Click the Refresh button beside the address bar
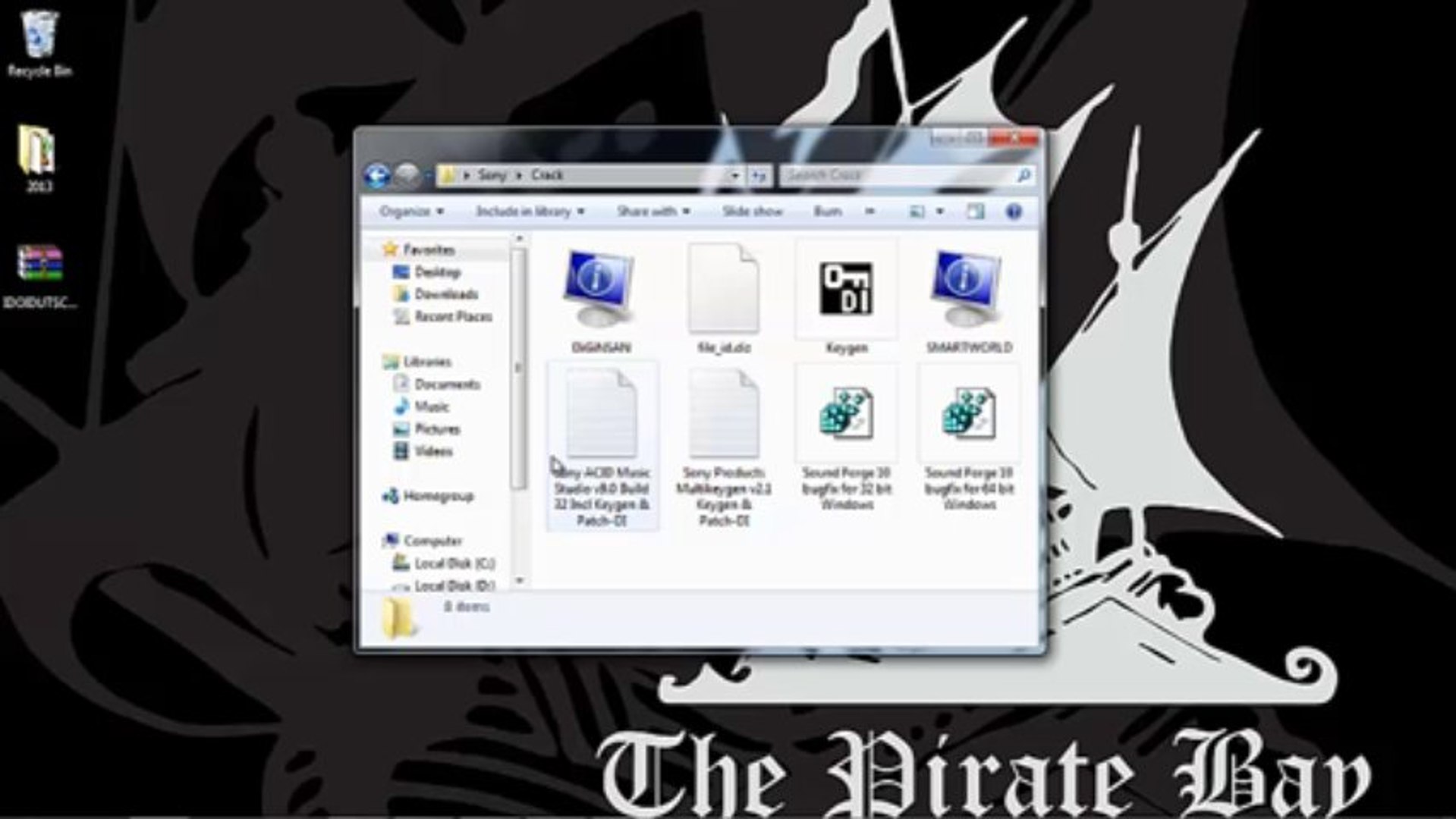Image resolution: width=1456 pixels, height=819 pixels. click(759, 176)
